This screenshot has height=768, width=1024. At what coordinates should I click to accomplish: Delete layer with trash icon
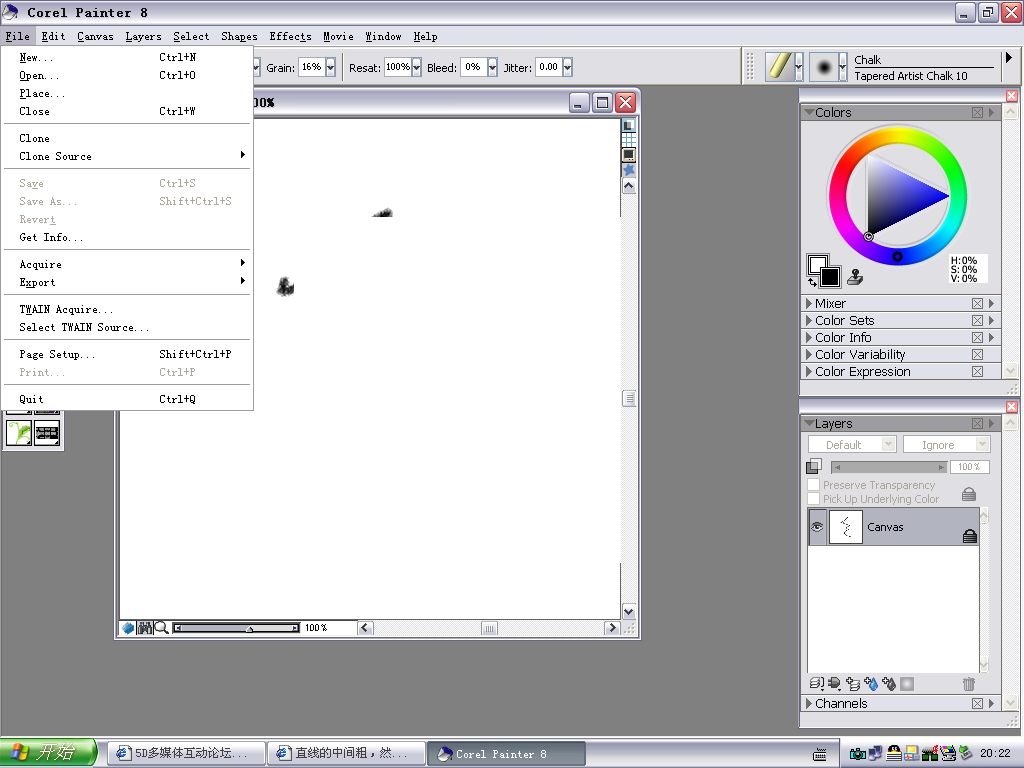click(968, 684)
